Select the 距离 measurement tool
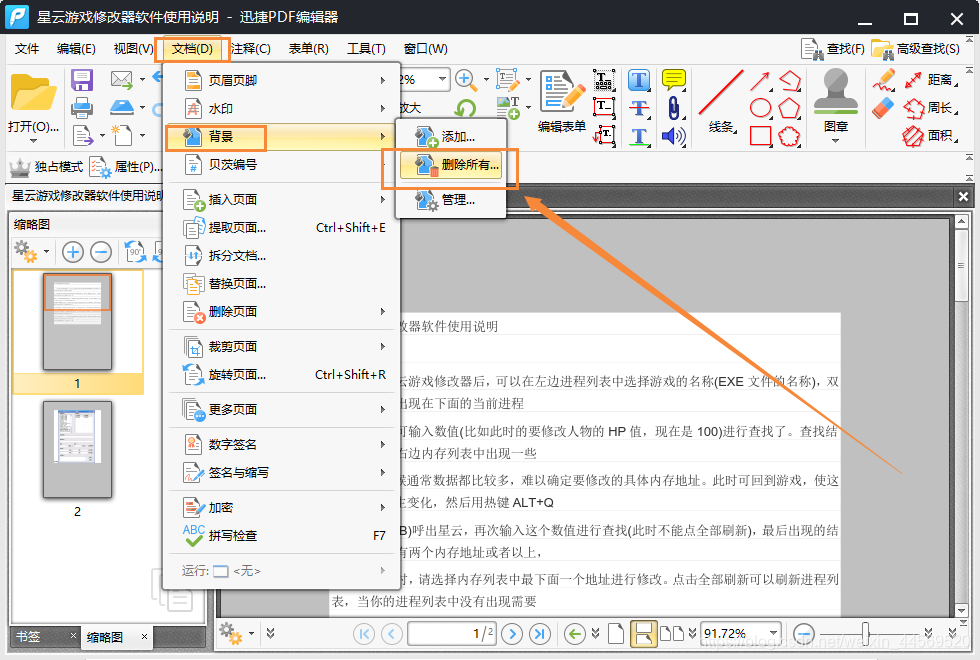This screenshot has width=980, height=660. tap(931, 80)
